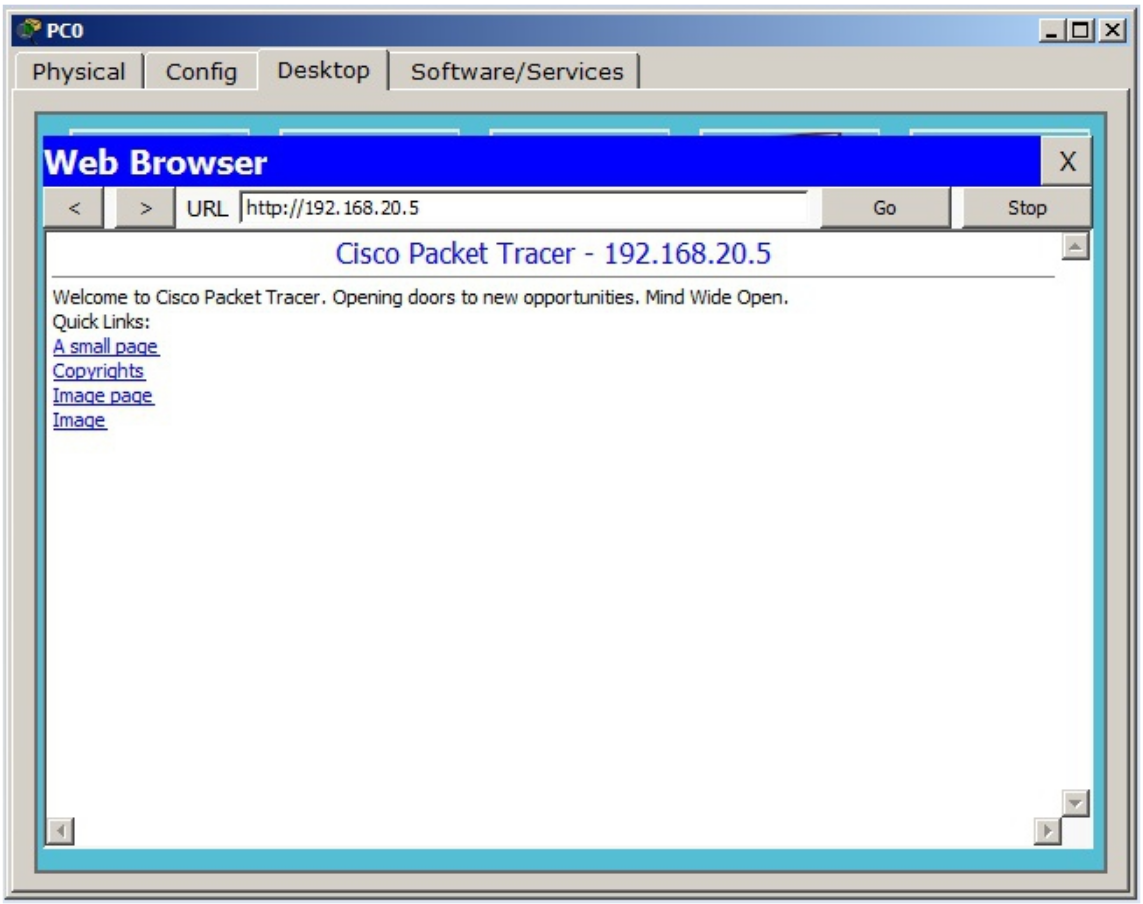The image size is (1143, 904).
Task: Close the Web Browser with X button
Action: pos(1067,162)
